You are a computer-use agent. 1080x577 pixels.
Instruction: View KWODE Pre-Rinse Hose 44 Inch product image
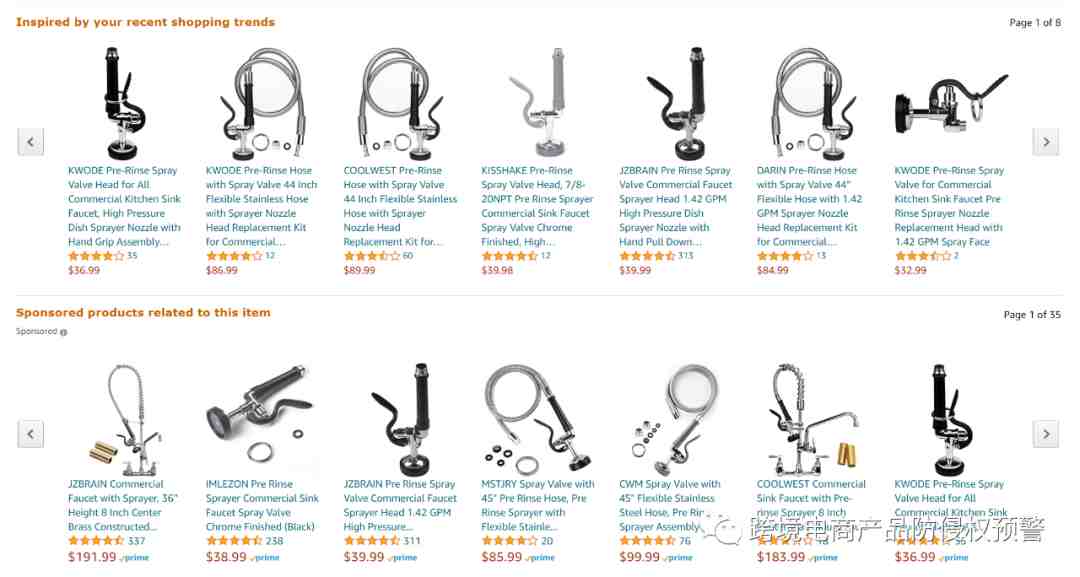click(x=262, y=103)
